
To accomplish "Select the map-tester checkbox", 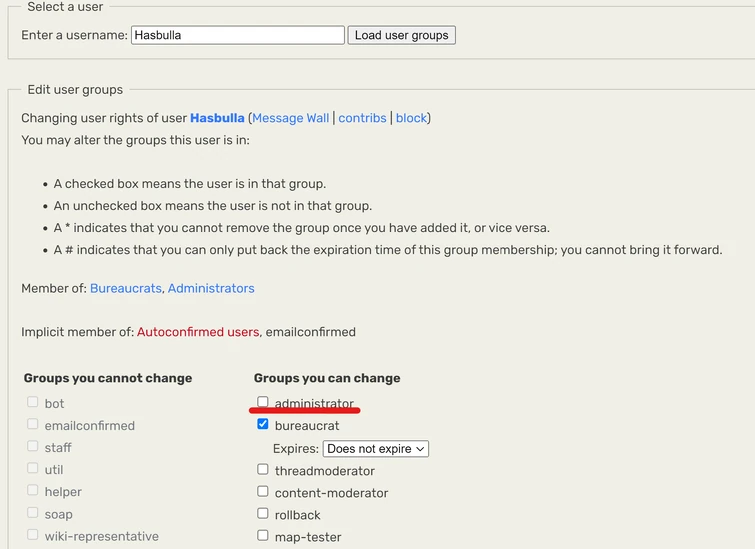I will [x=263, y=535].
